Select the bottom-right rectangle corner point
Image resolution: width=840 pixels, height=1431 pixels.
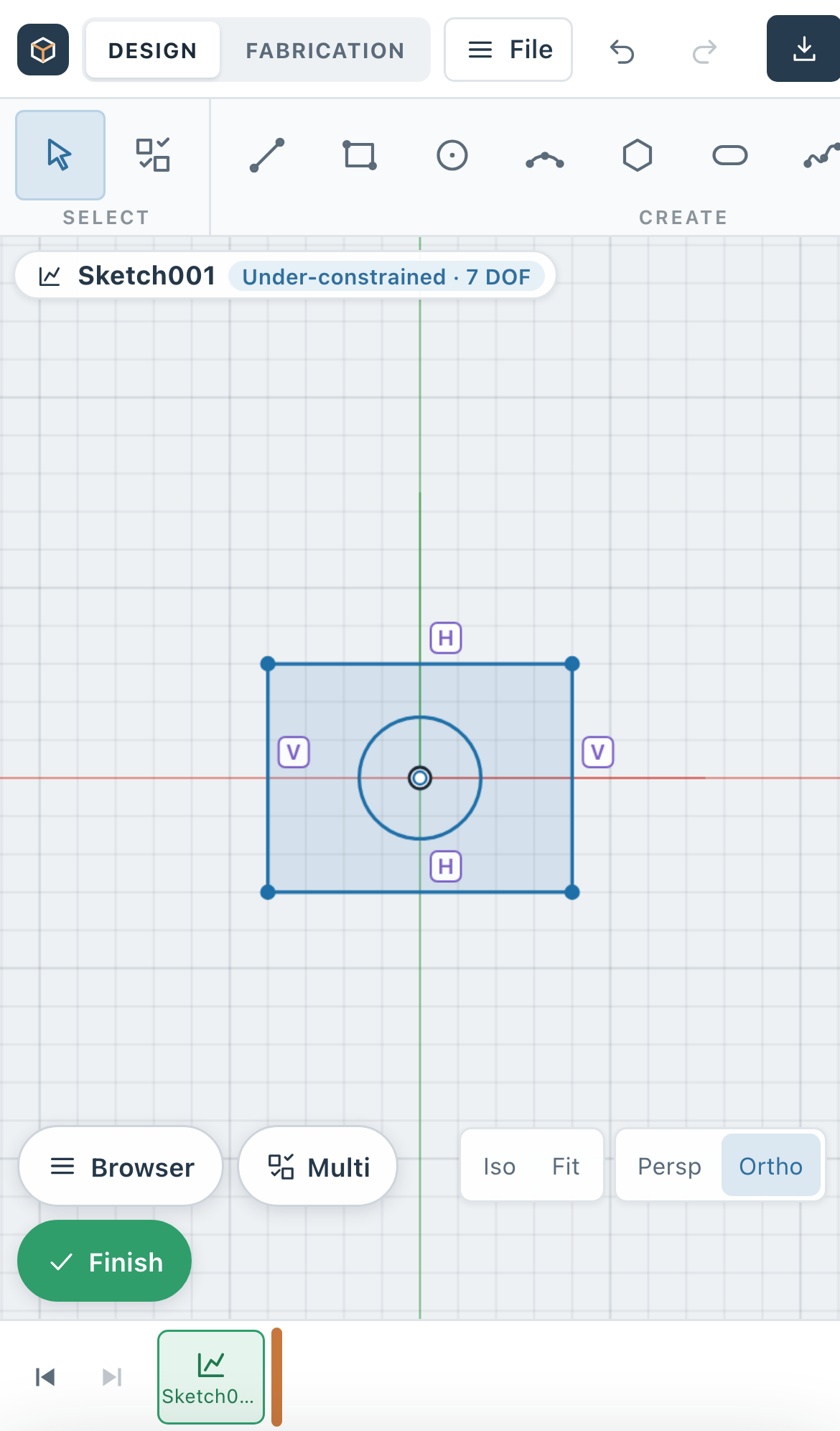click(572, 892)
